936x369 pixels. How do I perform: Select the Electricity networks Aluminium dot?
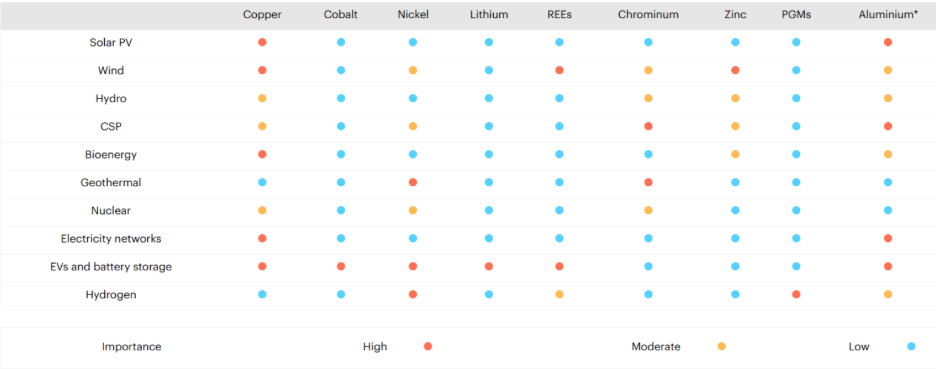pyautogui.click(x=888, y=238)
